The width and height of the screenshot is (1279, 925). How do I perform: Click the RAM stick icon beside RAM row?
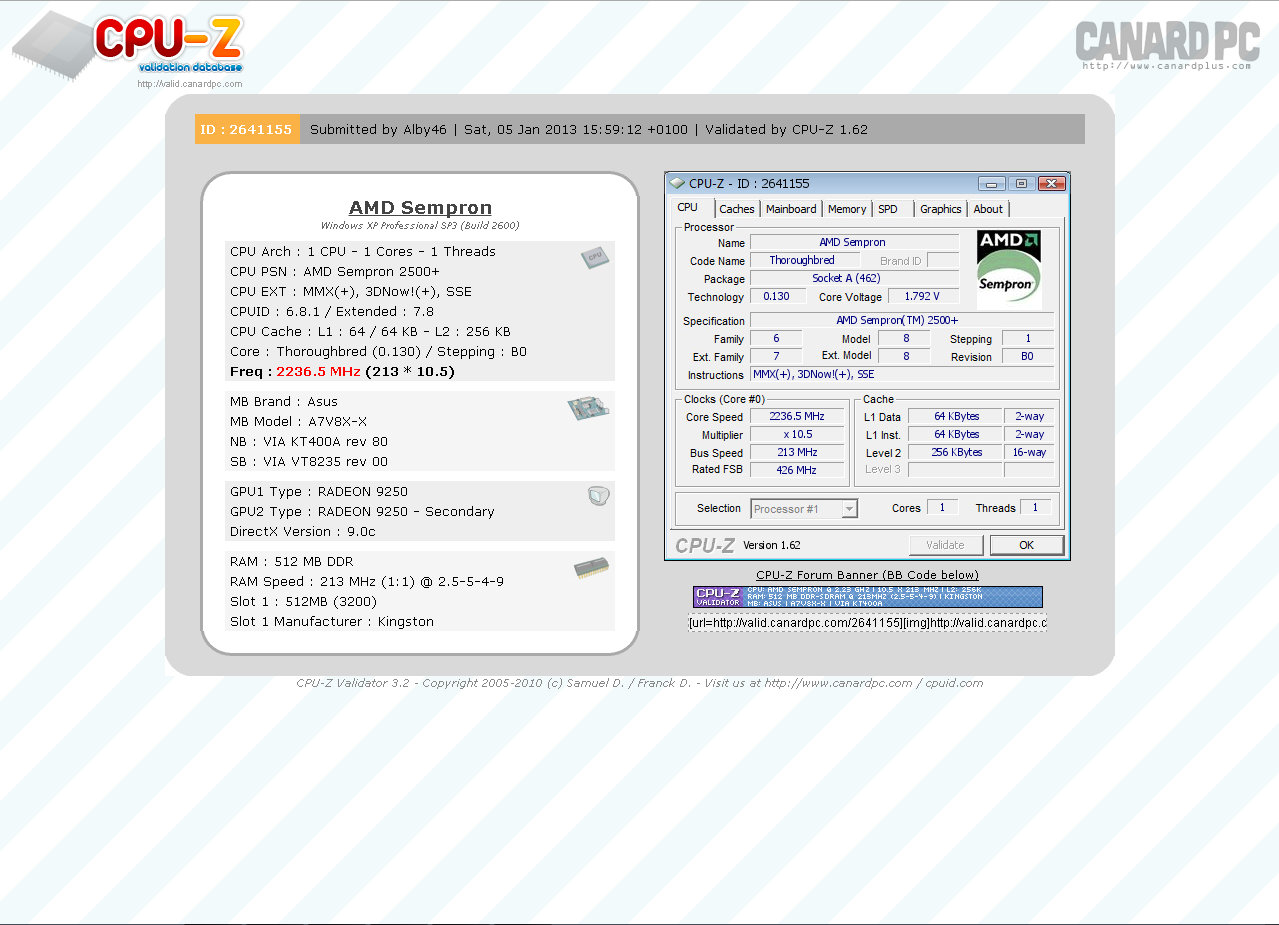click(x=592, y=569)
